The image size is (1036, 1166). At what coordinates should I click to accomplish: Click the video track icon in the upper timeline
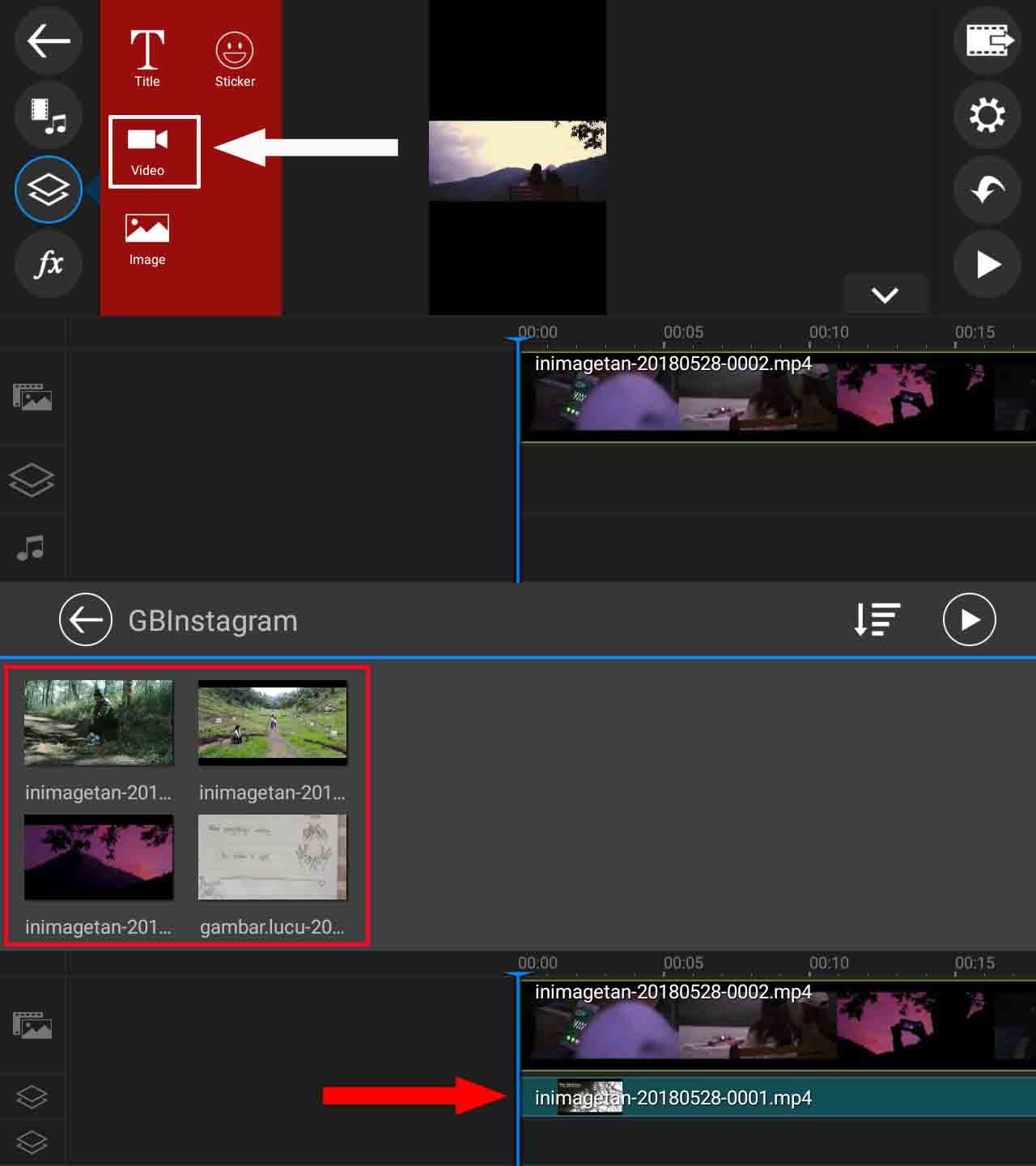point(32,398)
